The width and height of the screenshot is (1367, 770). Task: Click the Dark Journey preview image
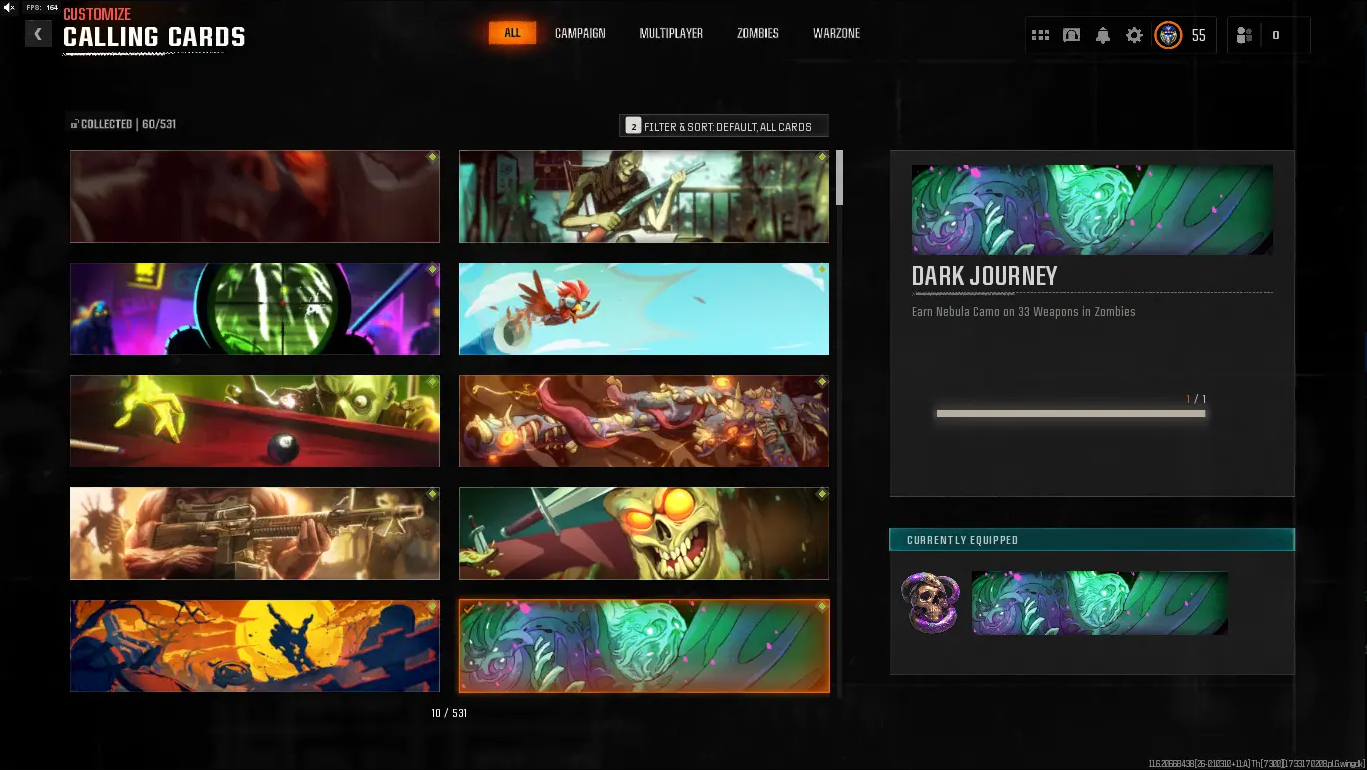click(x=1092, y=210)
